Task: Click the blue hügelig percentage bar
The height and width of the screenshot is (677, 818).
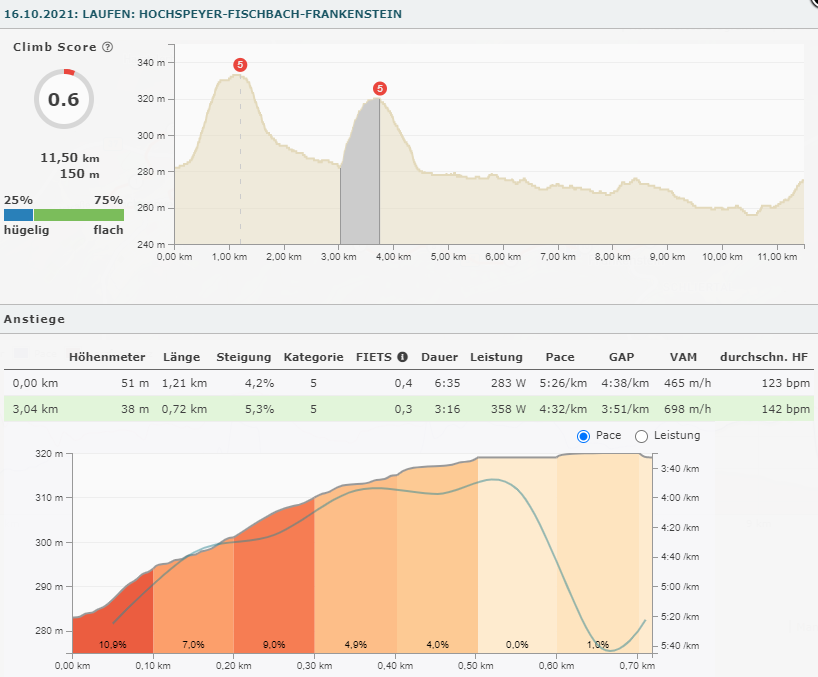Action: pos(18,215)
